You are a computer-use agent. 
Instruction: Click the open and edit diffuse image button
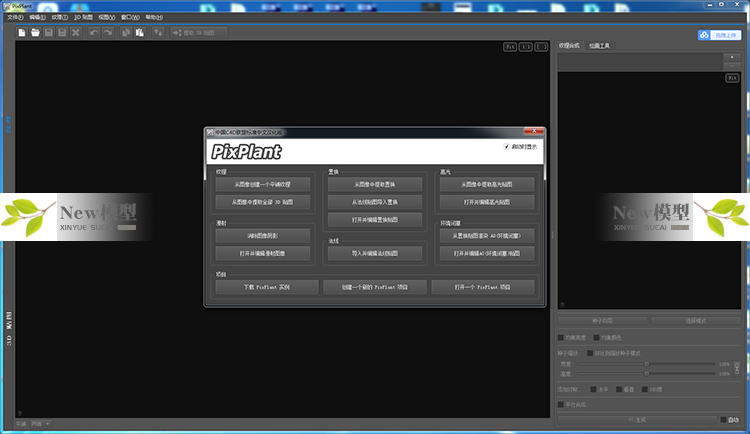263,253
